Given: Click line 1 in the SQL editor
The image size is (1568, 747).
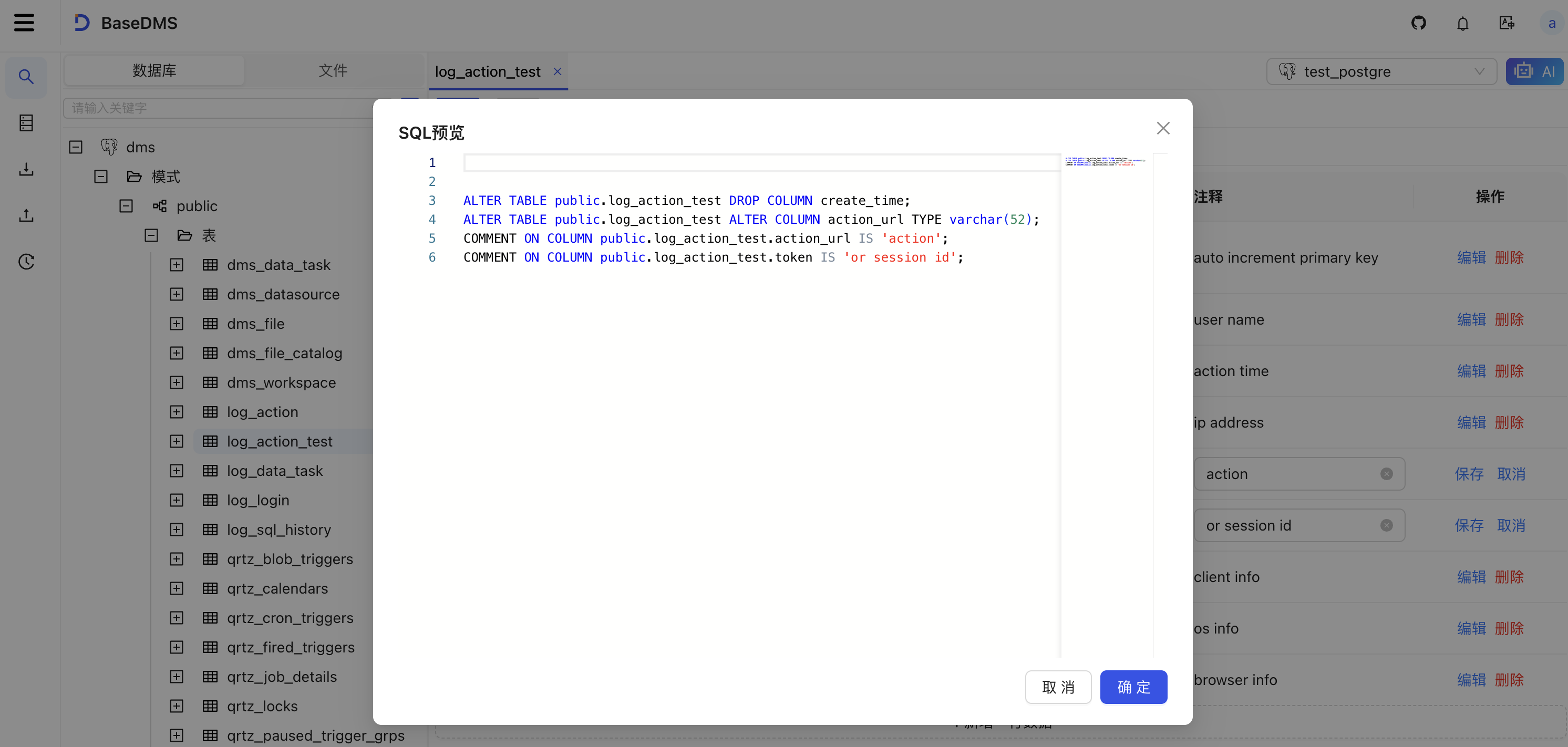Looking at the screenshot, I should pyautogui.click(x=761, y=162).
